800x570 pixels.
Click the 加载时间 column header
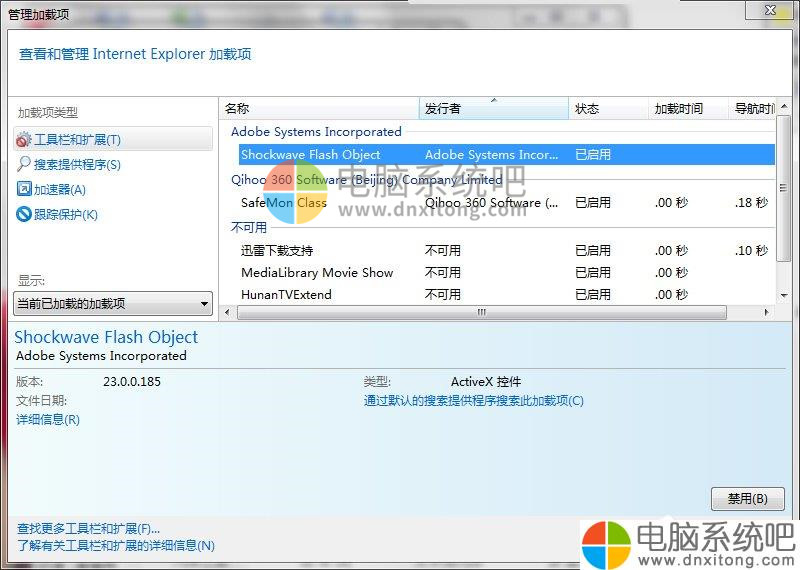coord(688,108)
